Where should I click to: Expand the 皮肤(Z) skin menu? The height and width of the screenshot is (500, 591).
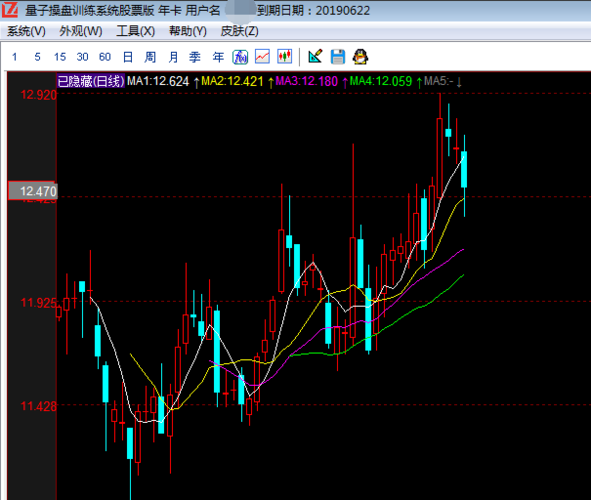point(240,31)
